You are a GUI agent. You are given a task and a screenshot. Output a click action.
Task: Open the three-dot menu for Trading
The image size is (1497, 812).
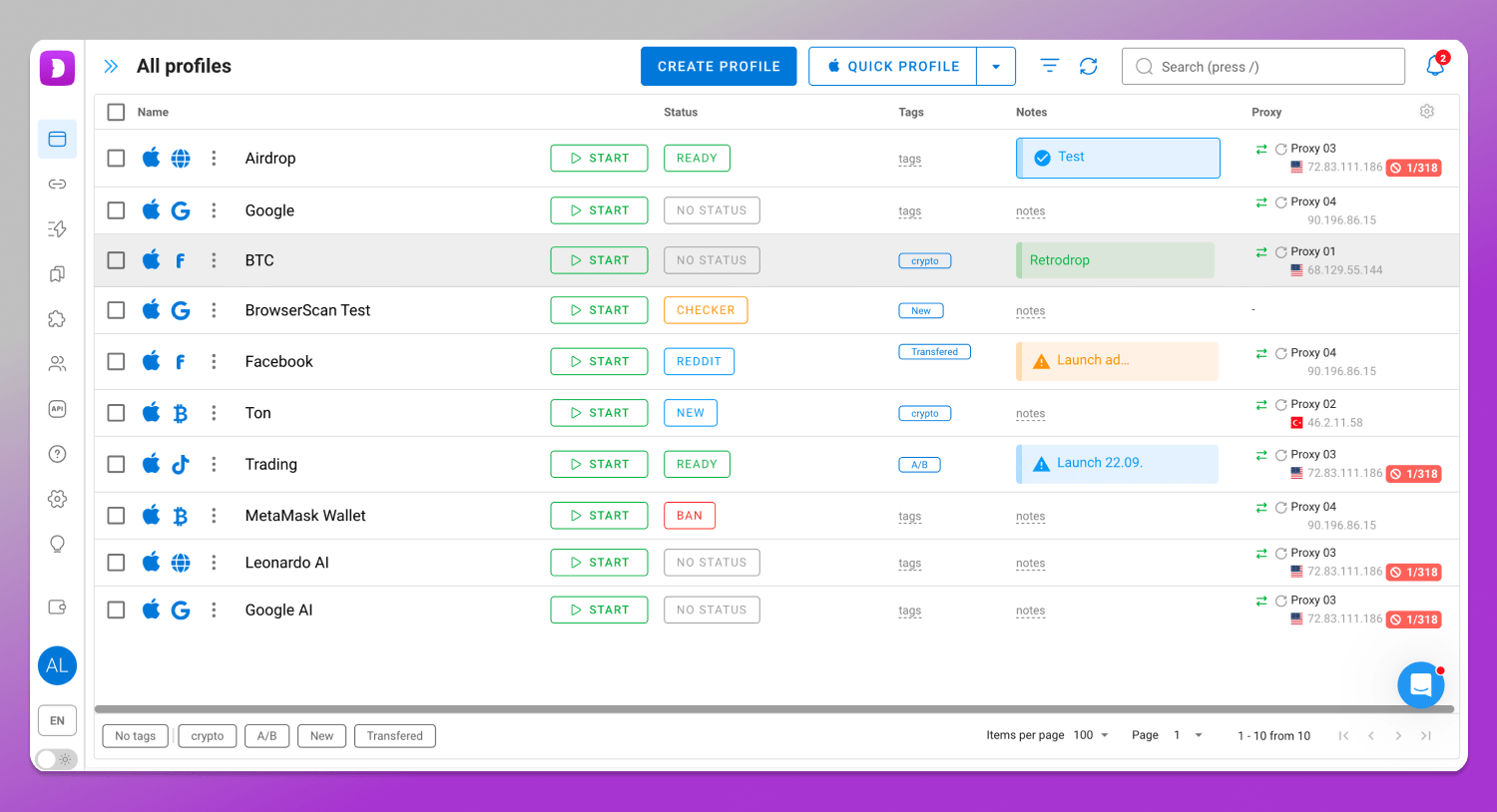pyautogui.click(x=214, y=464)
